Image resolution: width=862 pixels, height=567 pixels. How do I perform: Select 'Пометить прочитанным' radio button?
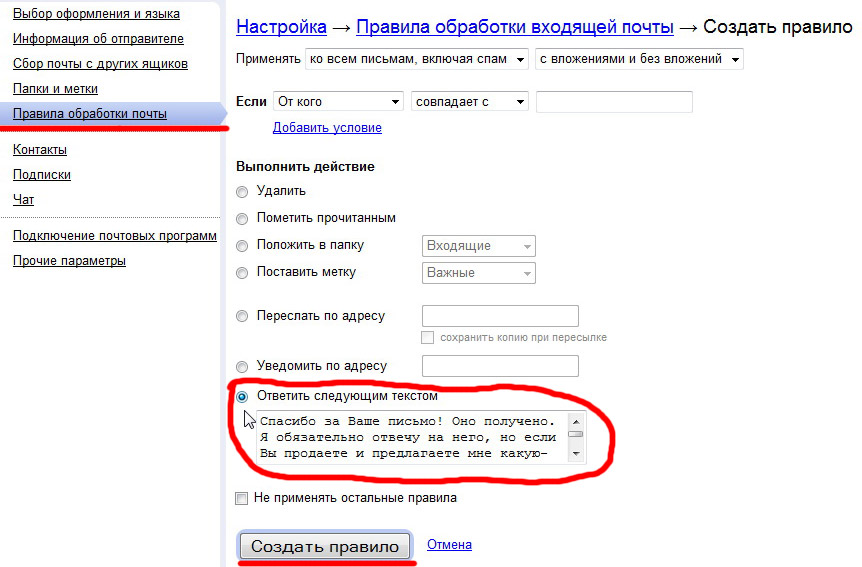click(x=242, y=219)
